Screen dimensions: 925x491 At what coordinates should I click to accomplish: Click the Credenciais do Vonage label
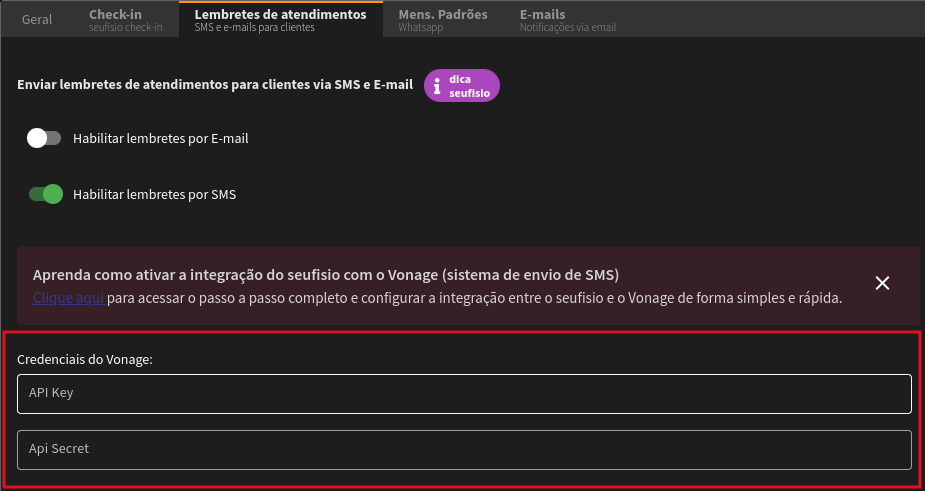click(x=85, y=359)
